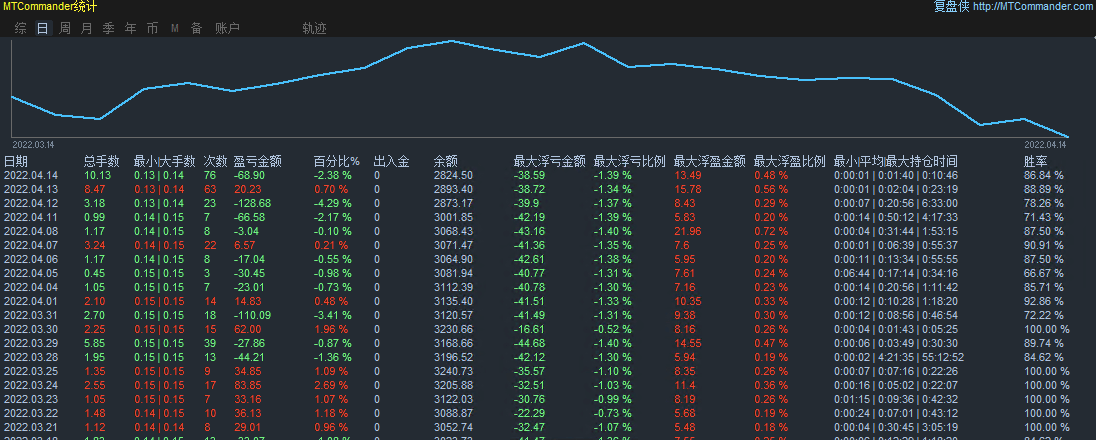Open the 月 monthly tab
This screenshot has width=1096, height=440.
[87, 29]
